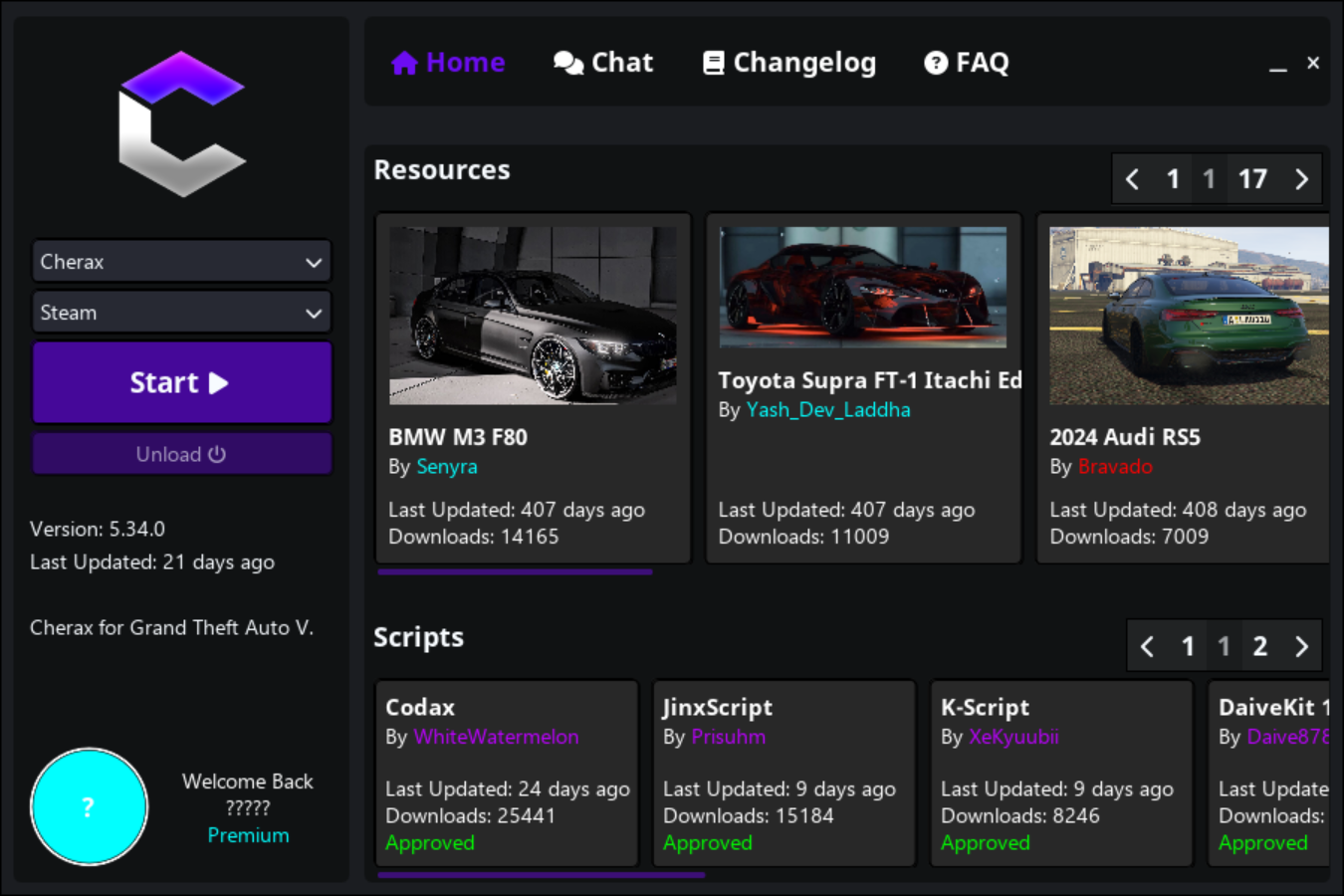Go to next Resources page arrow
Viewport: 1344px width, 896px height.
tap(1301, 179)
